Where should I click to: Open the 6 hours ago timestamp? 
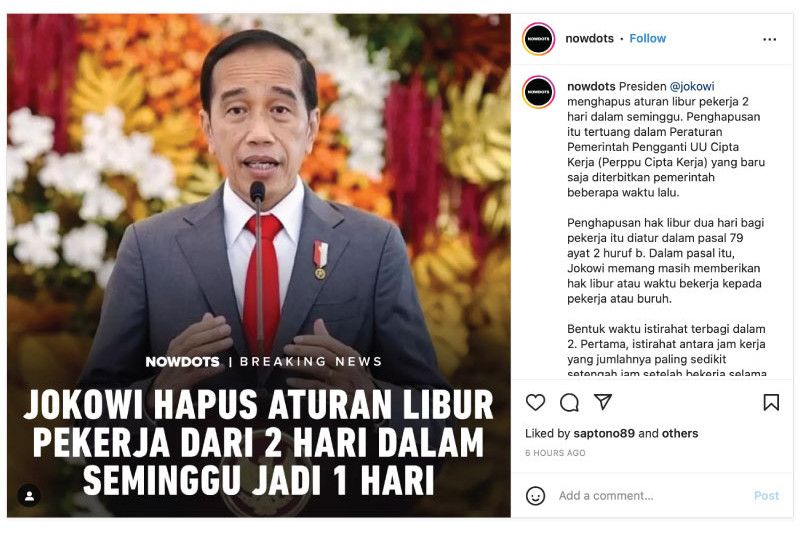[555, 453]
